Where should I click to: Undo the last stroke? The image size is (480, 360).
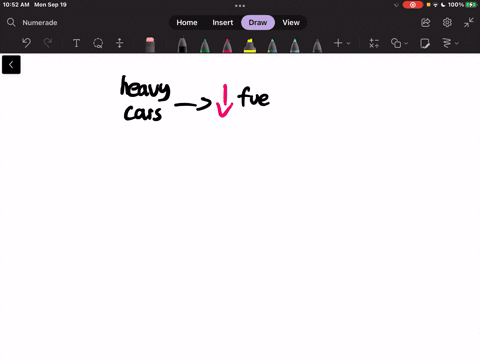(27, 43)
